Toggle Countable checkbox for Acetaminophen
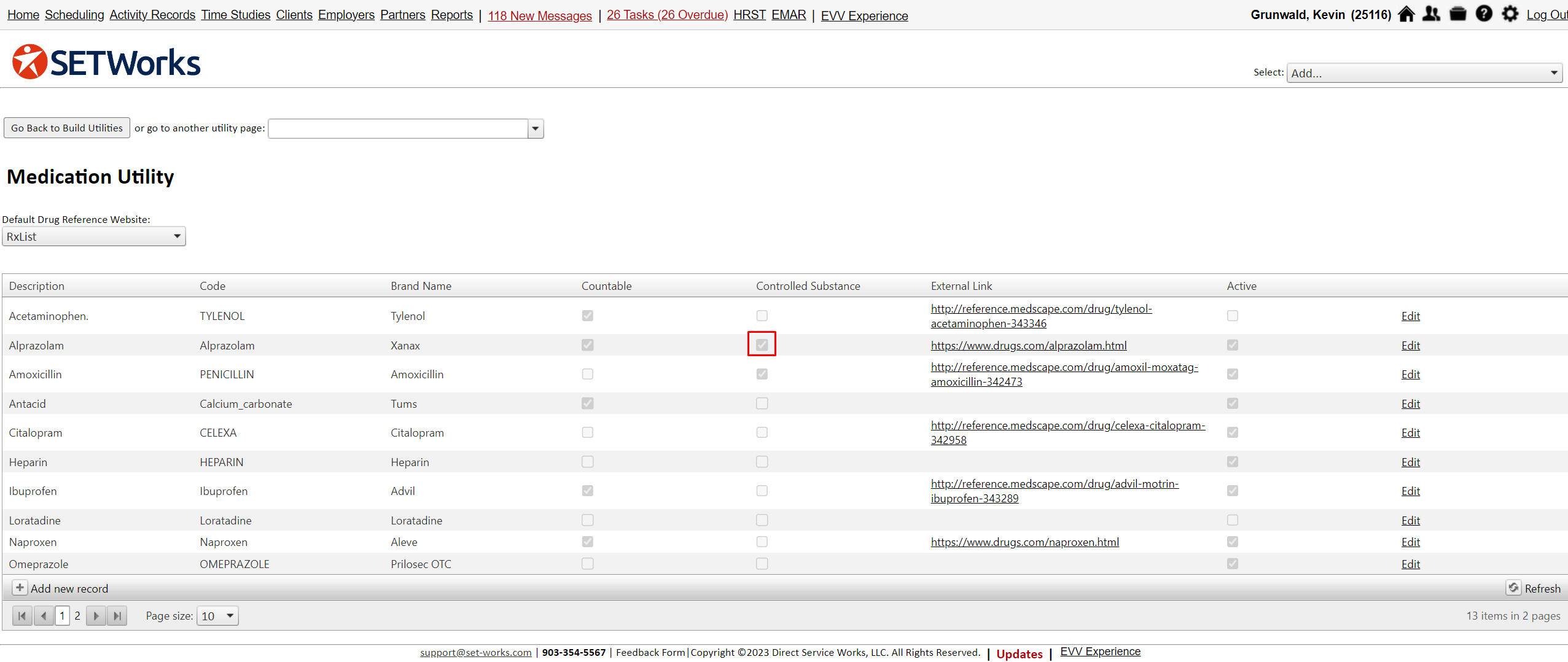 coord(588,316)
